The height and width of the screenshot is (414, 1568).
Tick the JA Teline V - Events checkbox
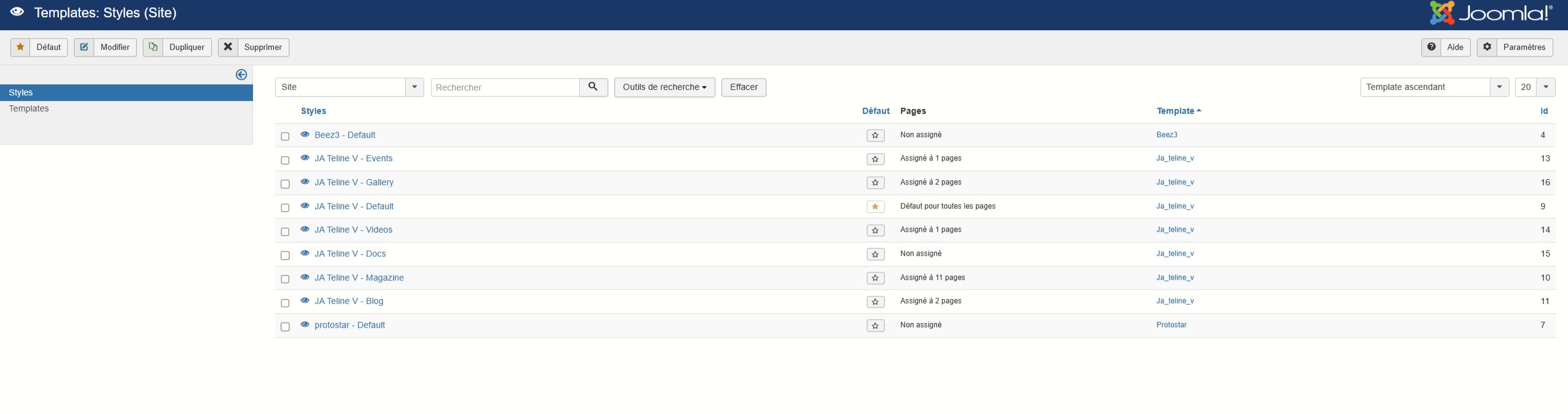tap(285, 160)
